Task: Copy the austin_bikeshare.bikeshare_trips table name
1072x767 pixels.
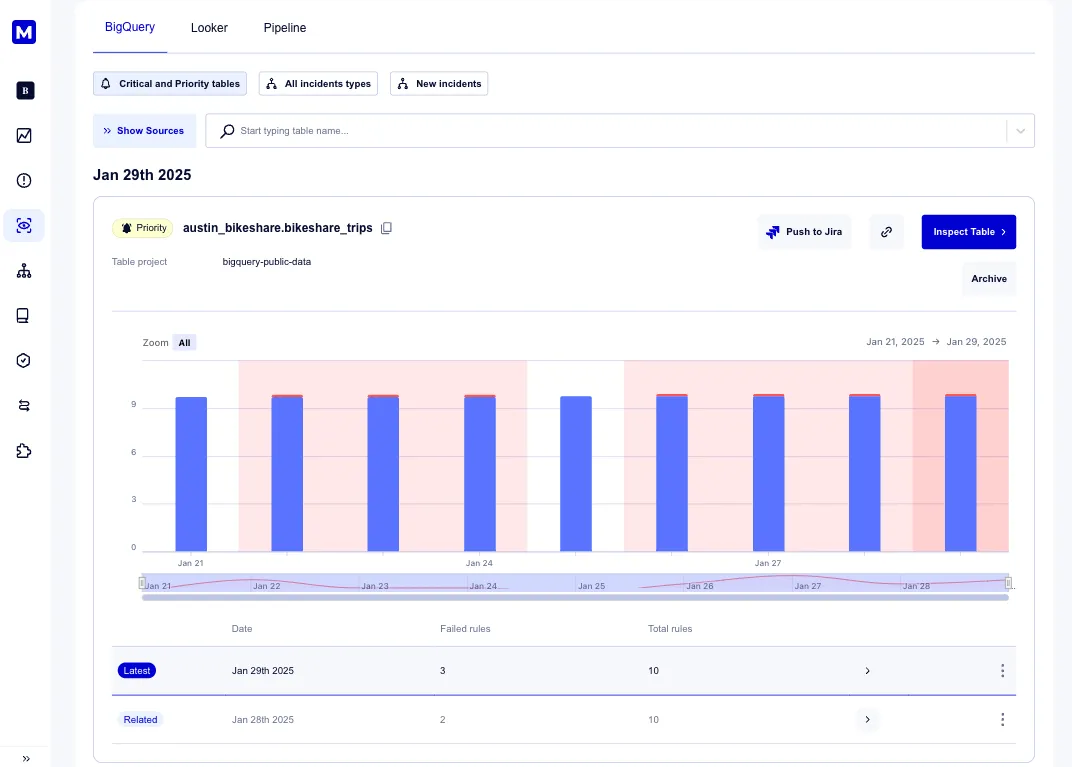Action: pos(387,228)
